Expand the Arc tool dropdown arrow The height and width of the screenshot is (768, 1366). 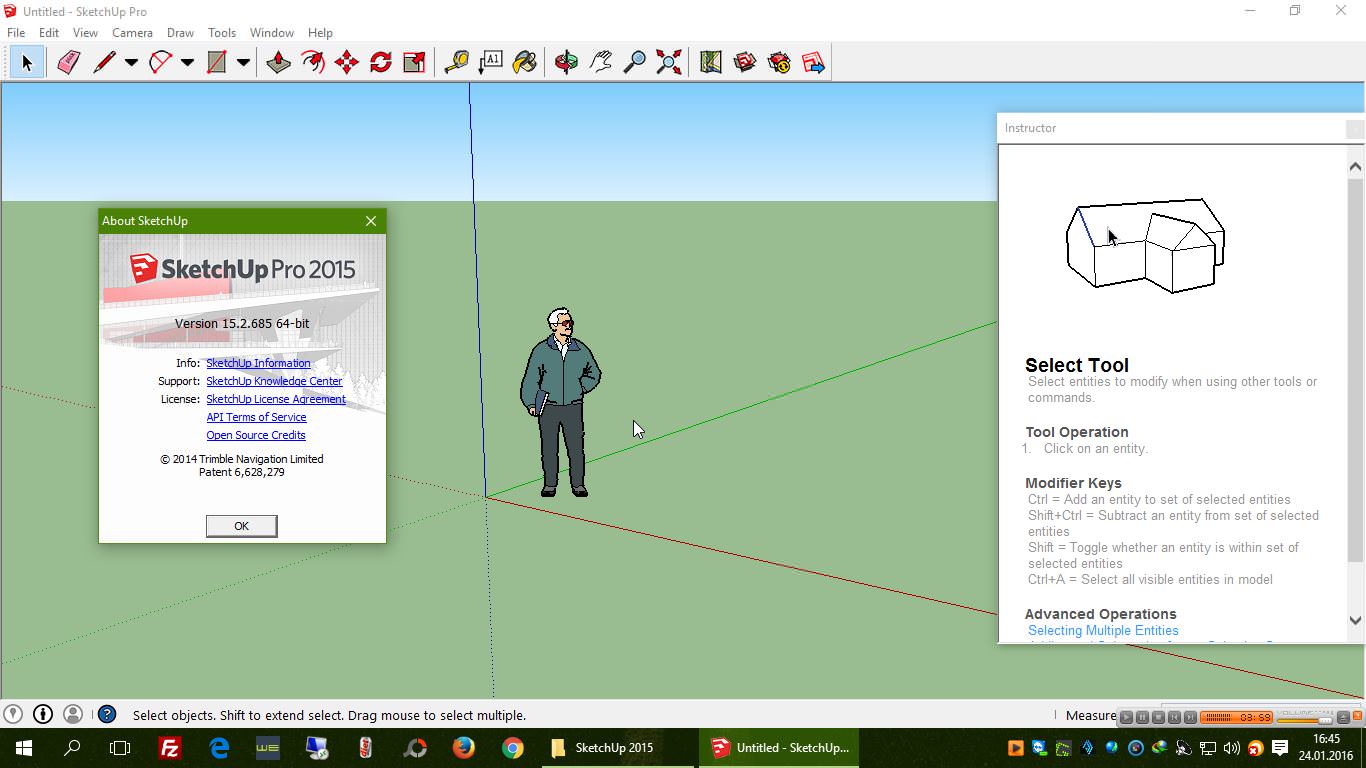pyautogui.click(x=187, y=62)
